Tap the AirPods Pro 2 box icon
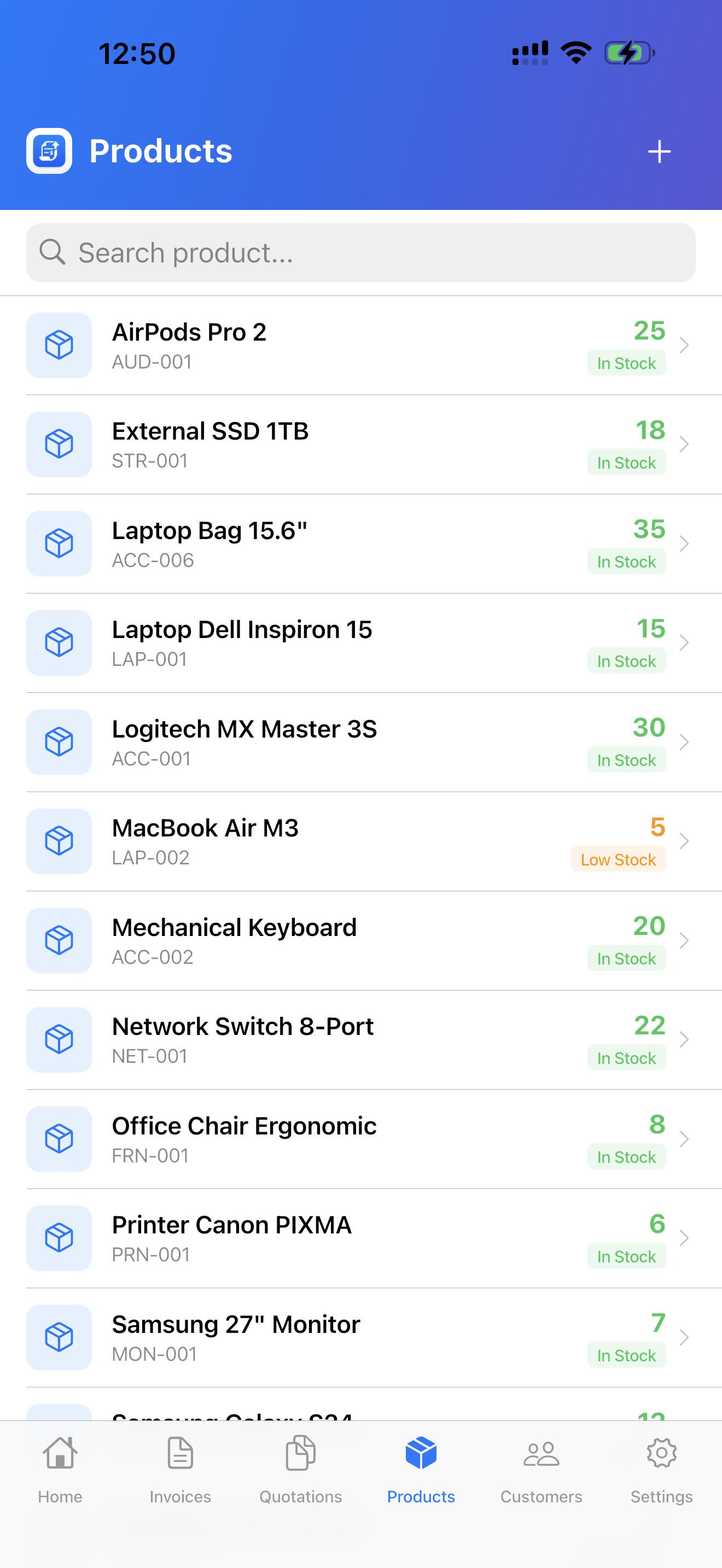The height and width of the screenshot is (1568, 722). [59, 345]
